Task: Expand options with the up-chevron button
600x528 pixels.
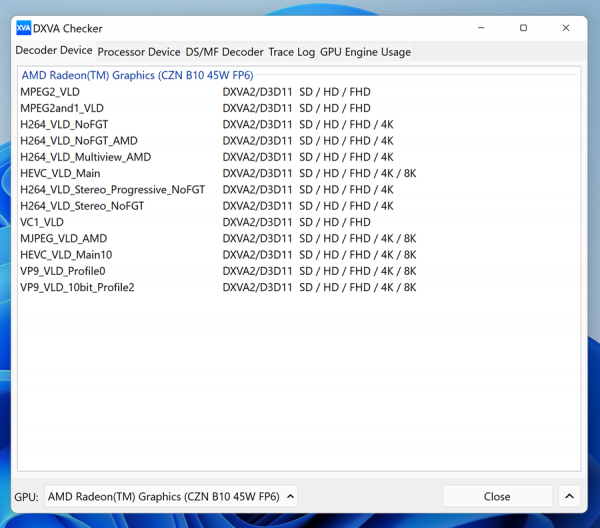Action: tap(569, 496)
